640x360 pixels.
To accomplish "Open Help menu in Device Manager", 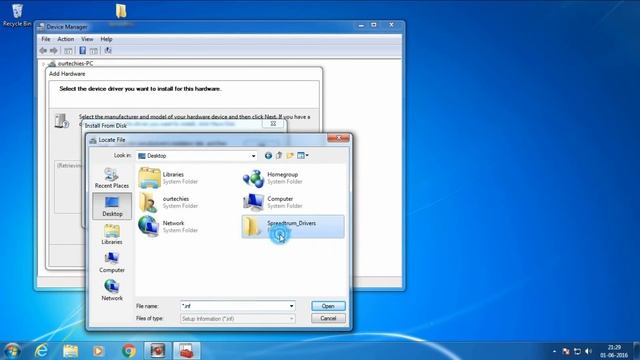I will tap(106, 39).
